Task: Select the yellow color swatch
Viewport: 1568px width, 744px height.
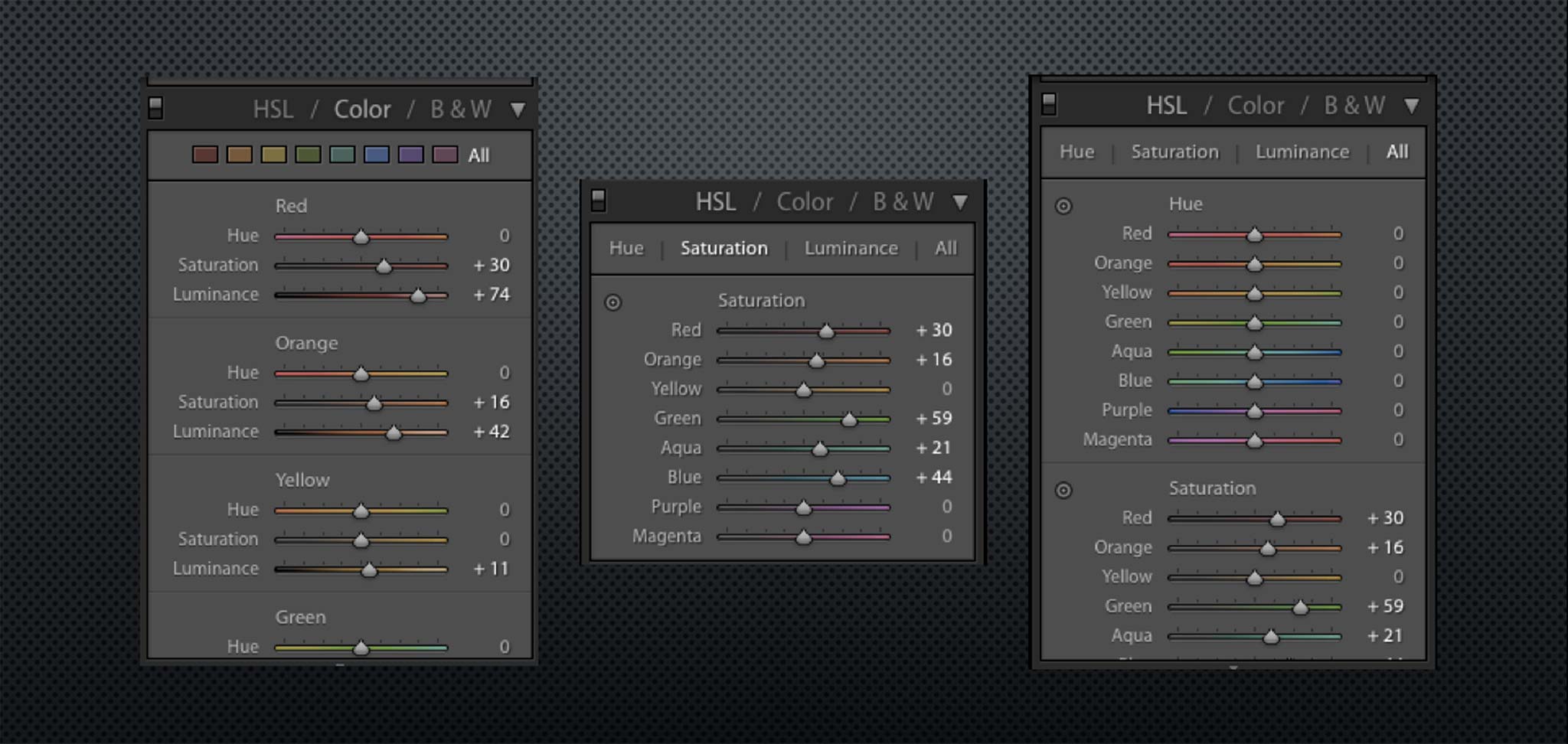Action: click(273, 155)
